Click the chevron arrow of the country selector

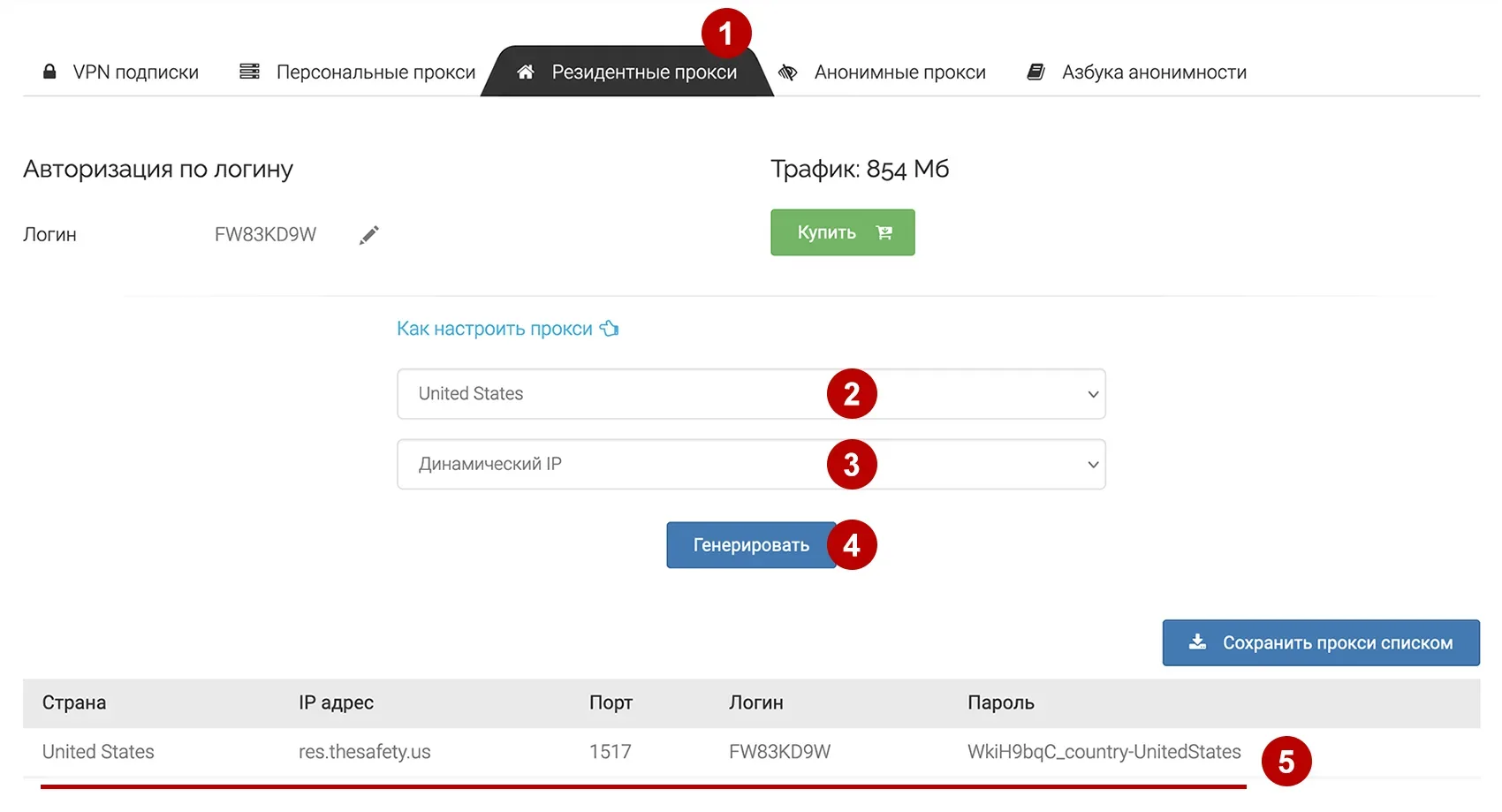pyautogui.click(x=1093, y=394)
